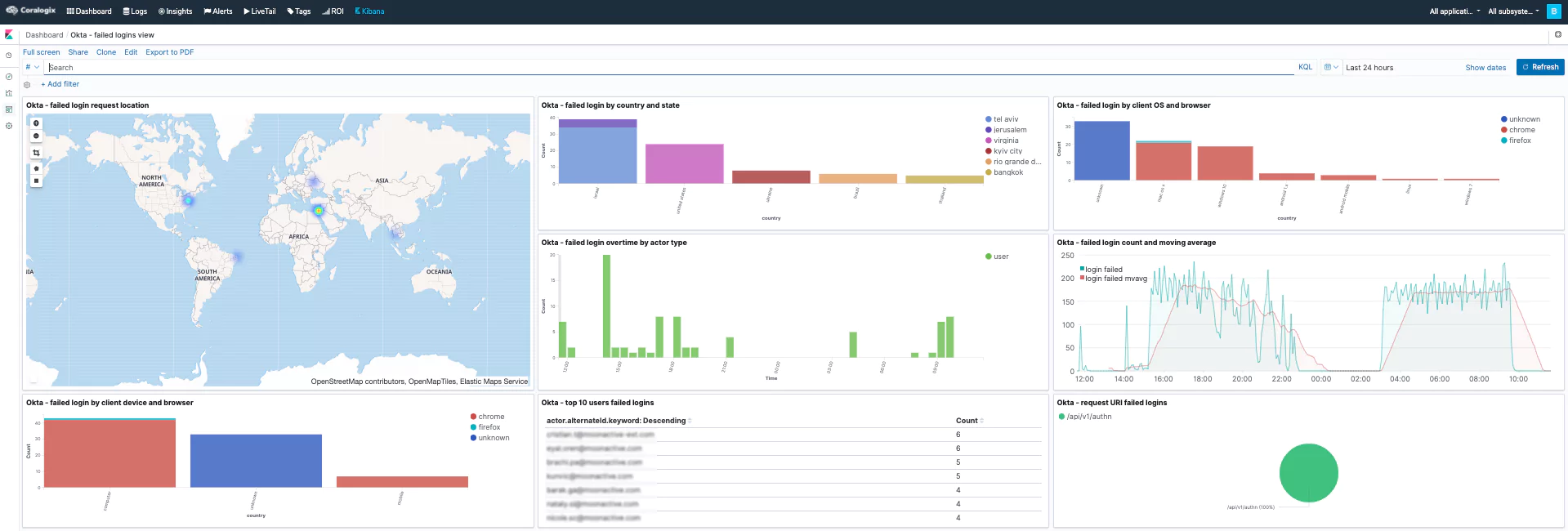Open the Last 24 hours time range
Image resolution: width=1568 pixels, height=531 pixels.
pyautogui.click(x=1369, y=68)
